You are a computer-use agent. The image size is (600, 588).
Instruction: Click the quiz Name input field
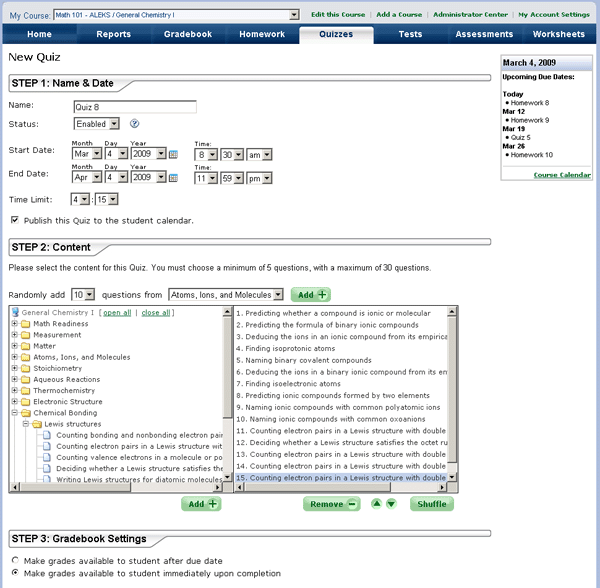click(x=135, y=106)
